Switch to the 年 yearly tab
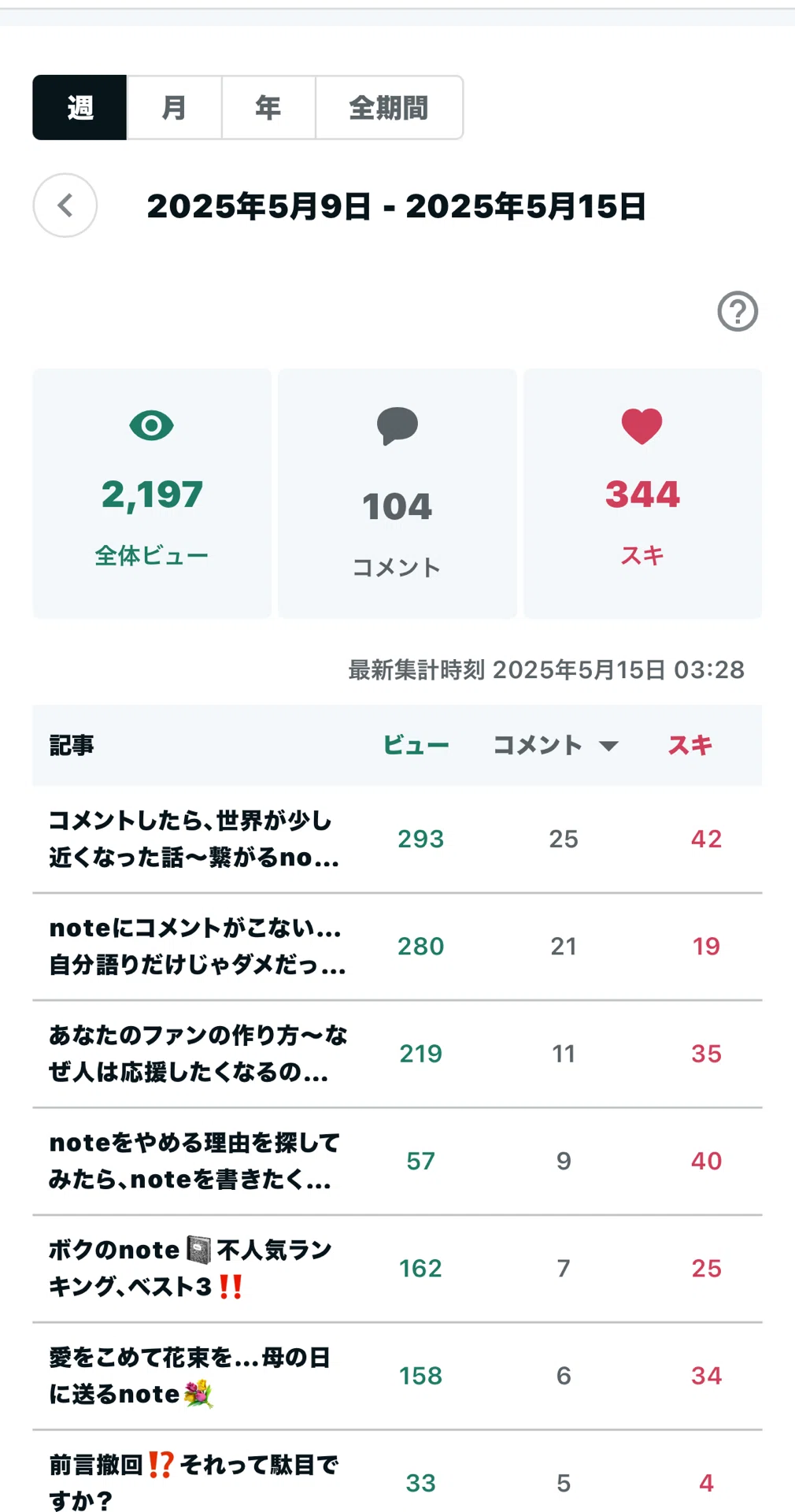 (268, 107)
